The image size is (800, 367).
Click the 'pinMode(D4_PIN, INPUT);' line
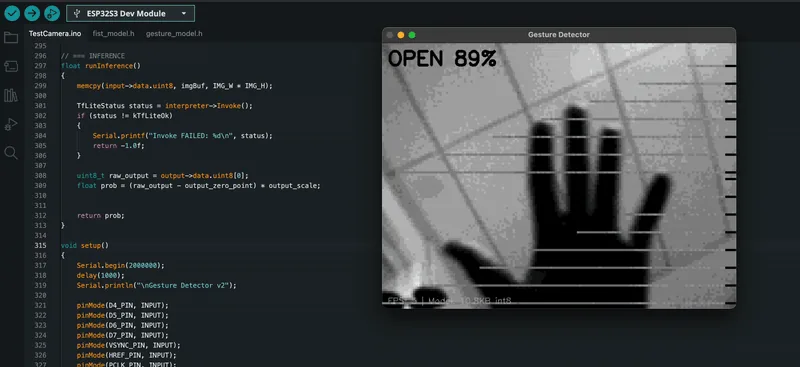click(x=122, y=305)
